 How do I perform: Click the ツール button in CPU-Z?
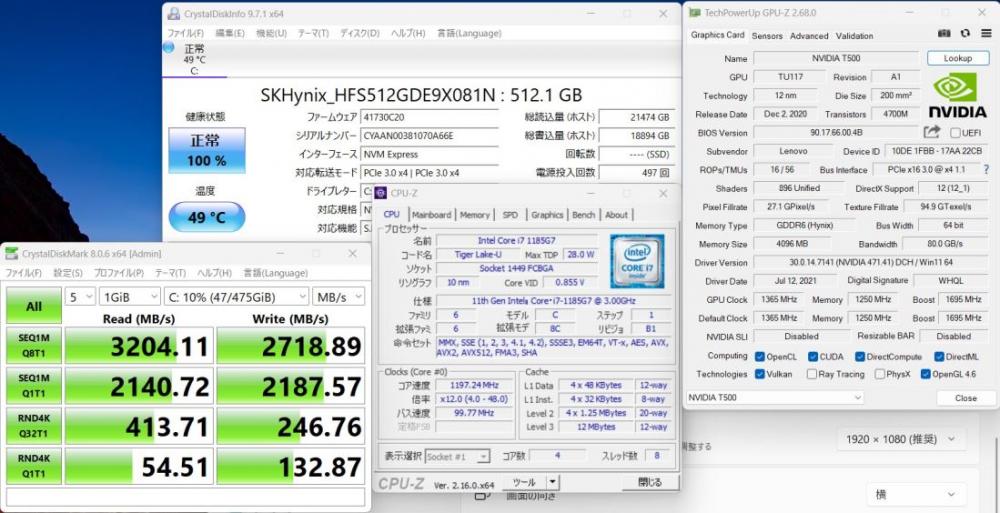click(x=524, y=482)
